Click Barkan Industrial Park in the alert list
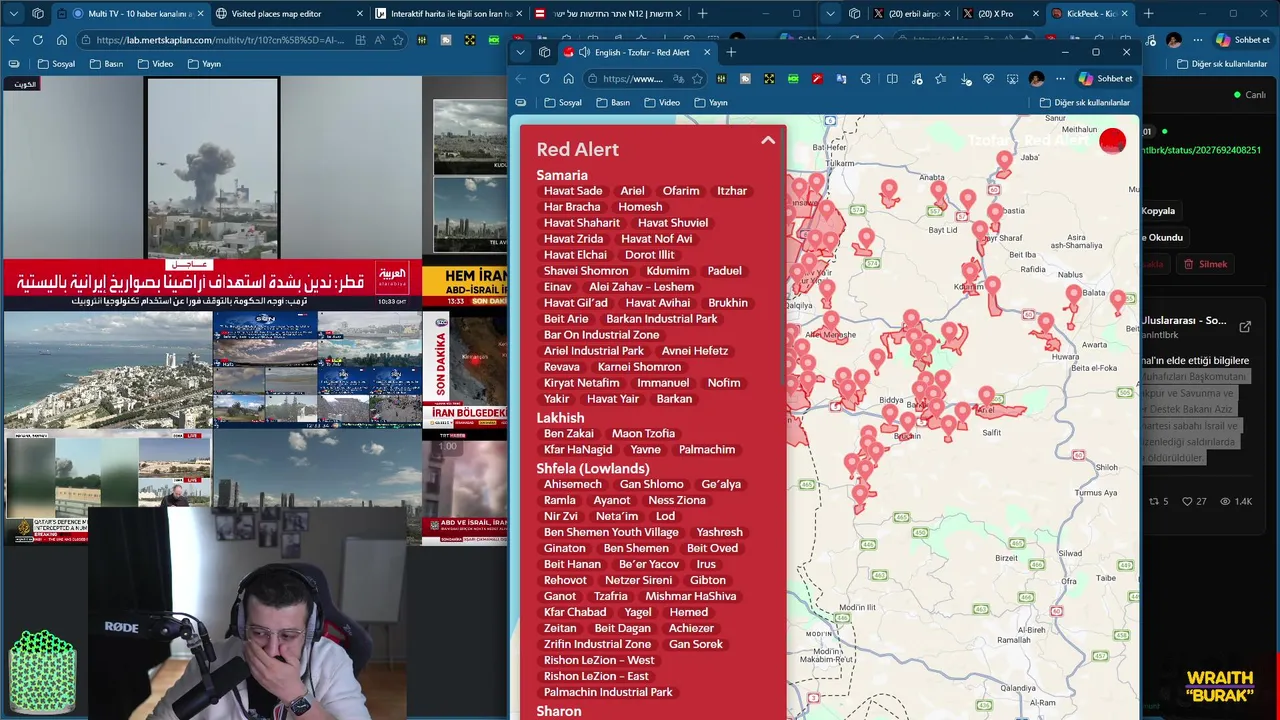The height and width of the screenshot is (720, 1280). [x=662, y=319]
